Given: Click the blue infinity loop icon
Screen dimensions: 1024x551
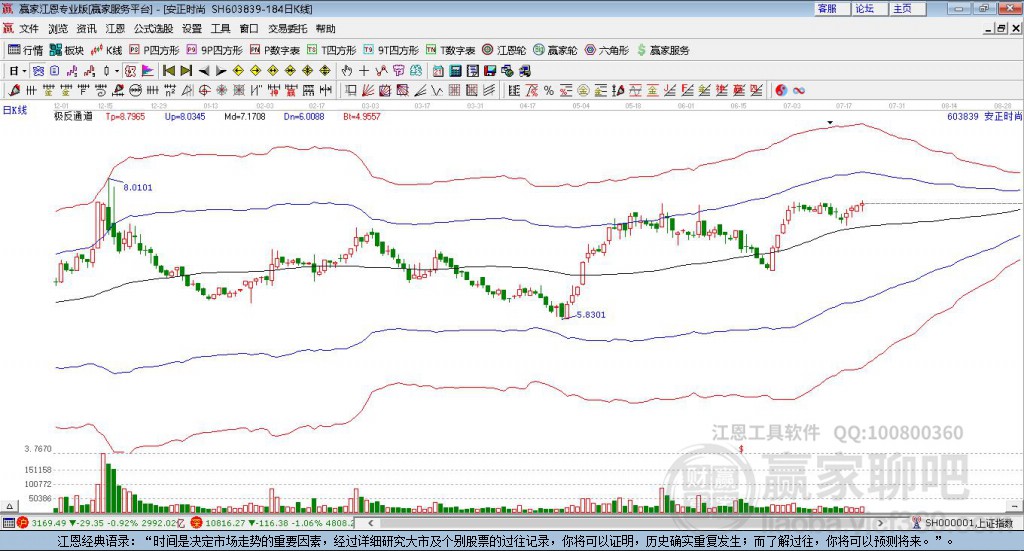Looking at the screenshot, I should coord(799,90).
